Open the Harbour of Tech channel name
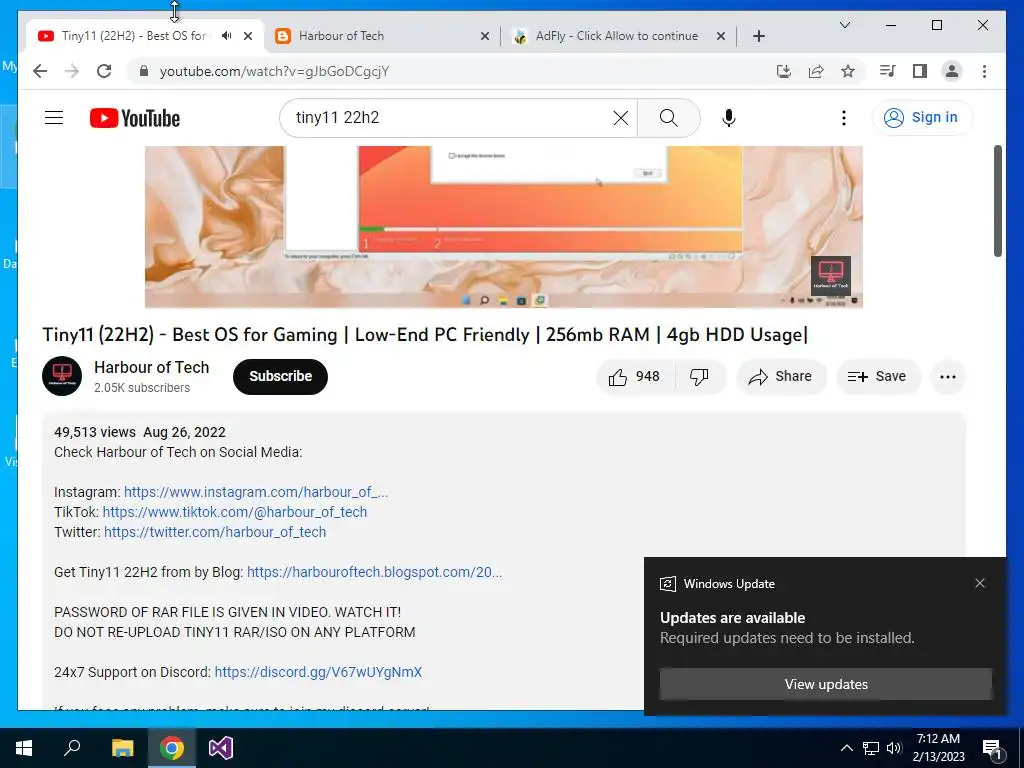The width and height of the screenshot is (1024, 768). click(x=152, y=368)
